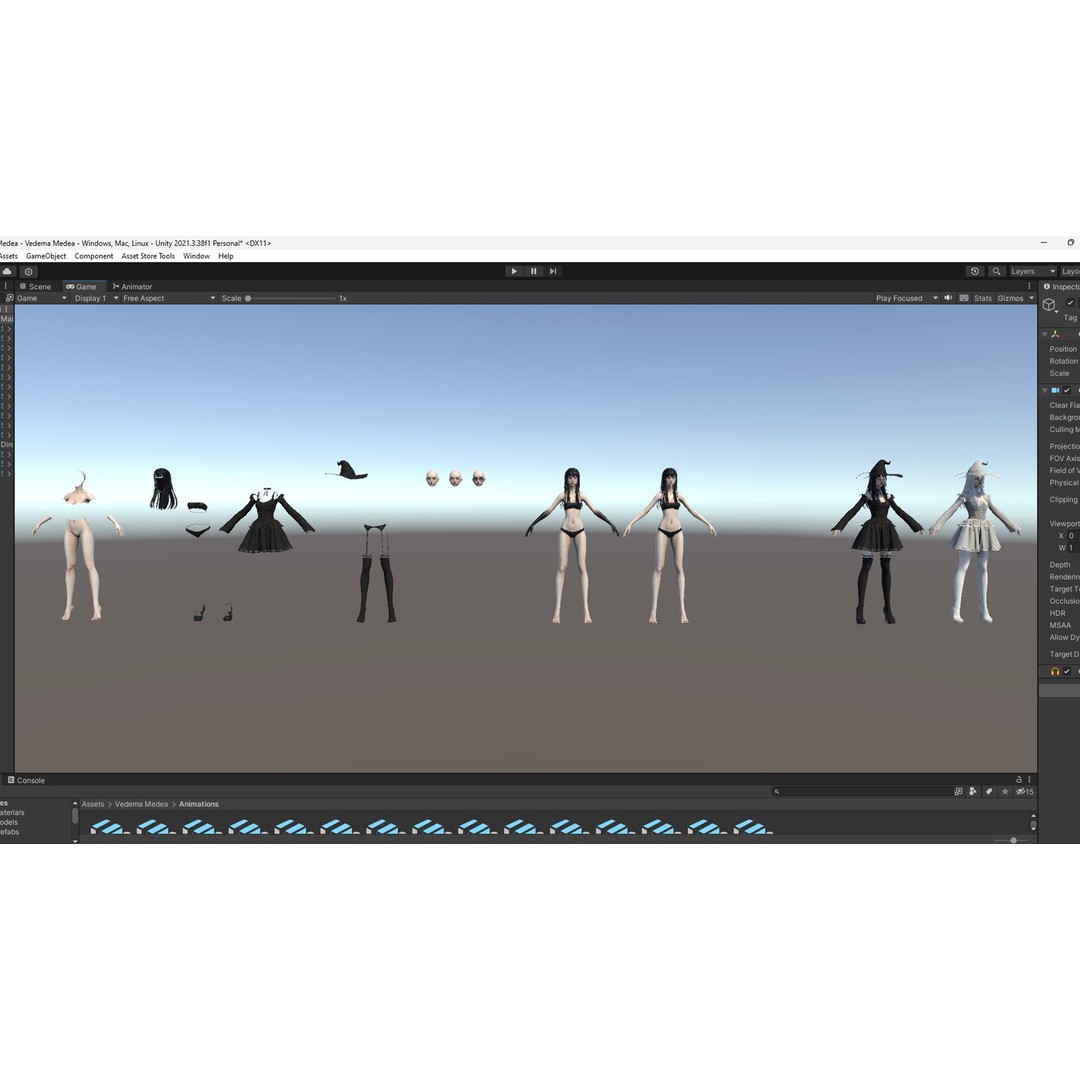Toggle the GameObject active checkbox in Inspector

point(1069,302)
